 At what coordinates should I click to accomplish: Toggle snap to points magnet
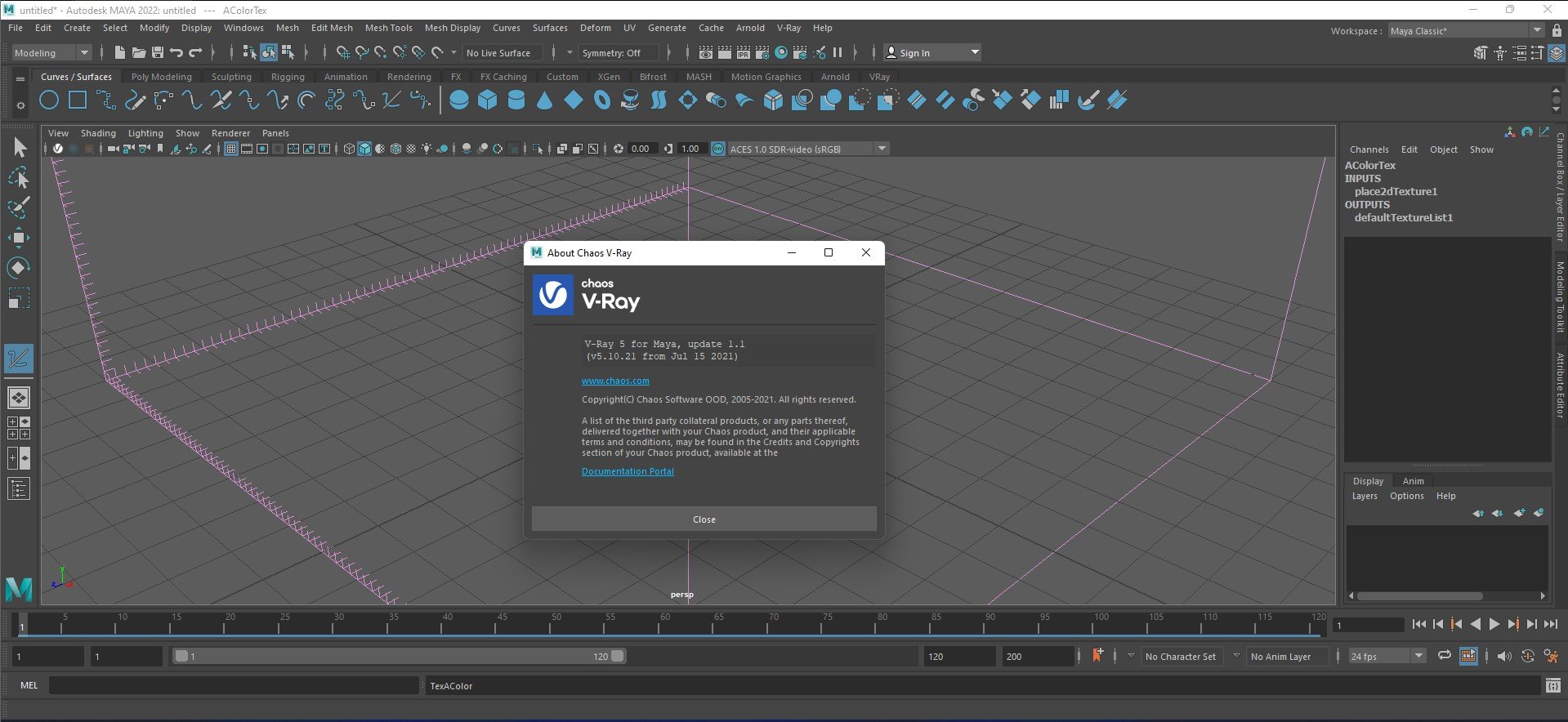pos(381,52)
